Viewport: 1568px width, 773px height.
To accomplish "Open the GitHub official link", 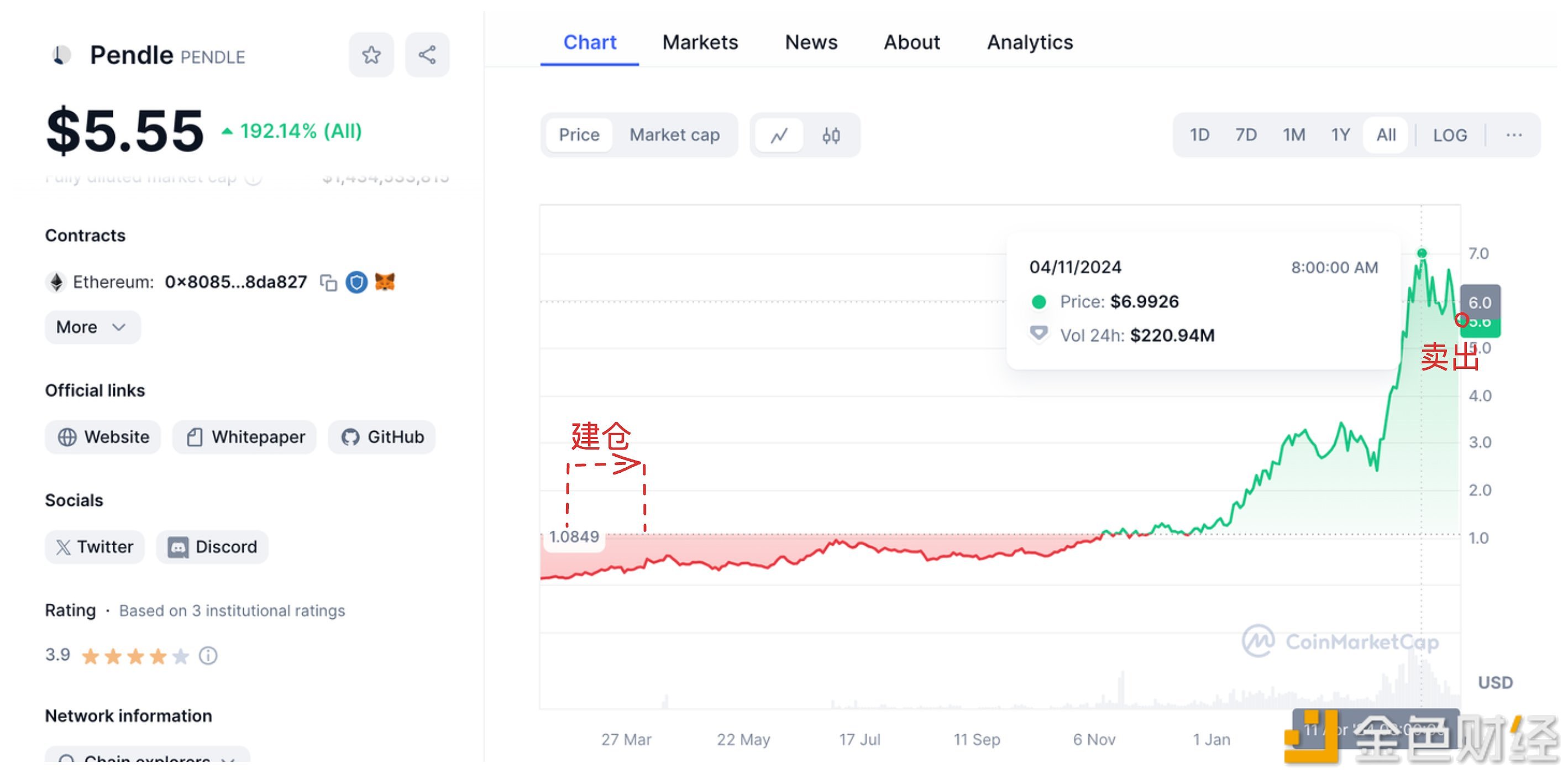I will coord(382,437).
